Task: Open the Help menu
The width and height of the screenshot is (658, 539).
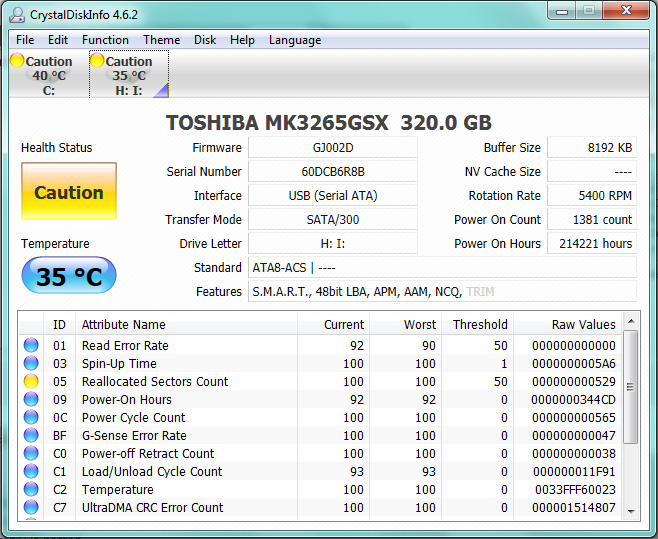Action: [x=242, y=40]
